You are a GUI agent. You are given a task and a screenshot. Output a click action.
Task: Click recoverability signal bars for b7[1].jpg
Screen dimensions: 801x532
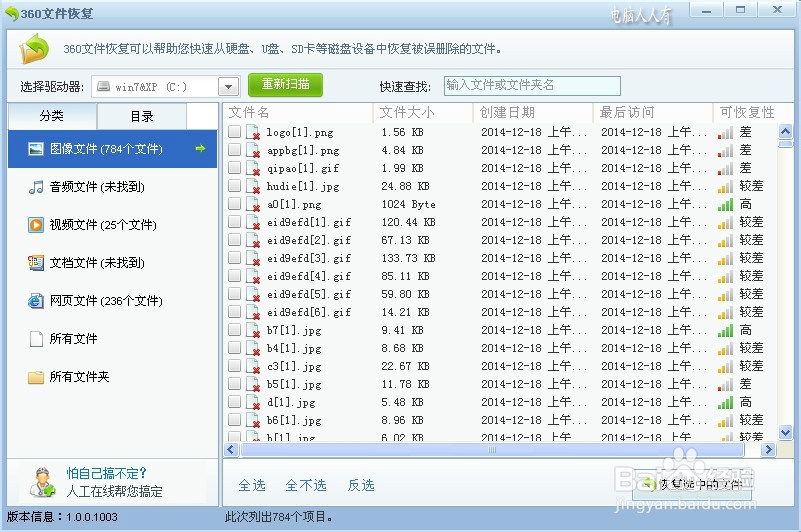725,331
